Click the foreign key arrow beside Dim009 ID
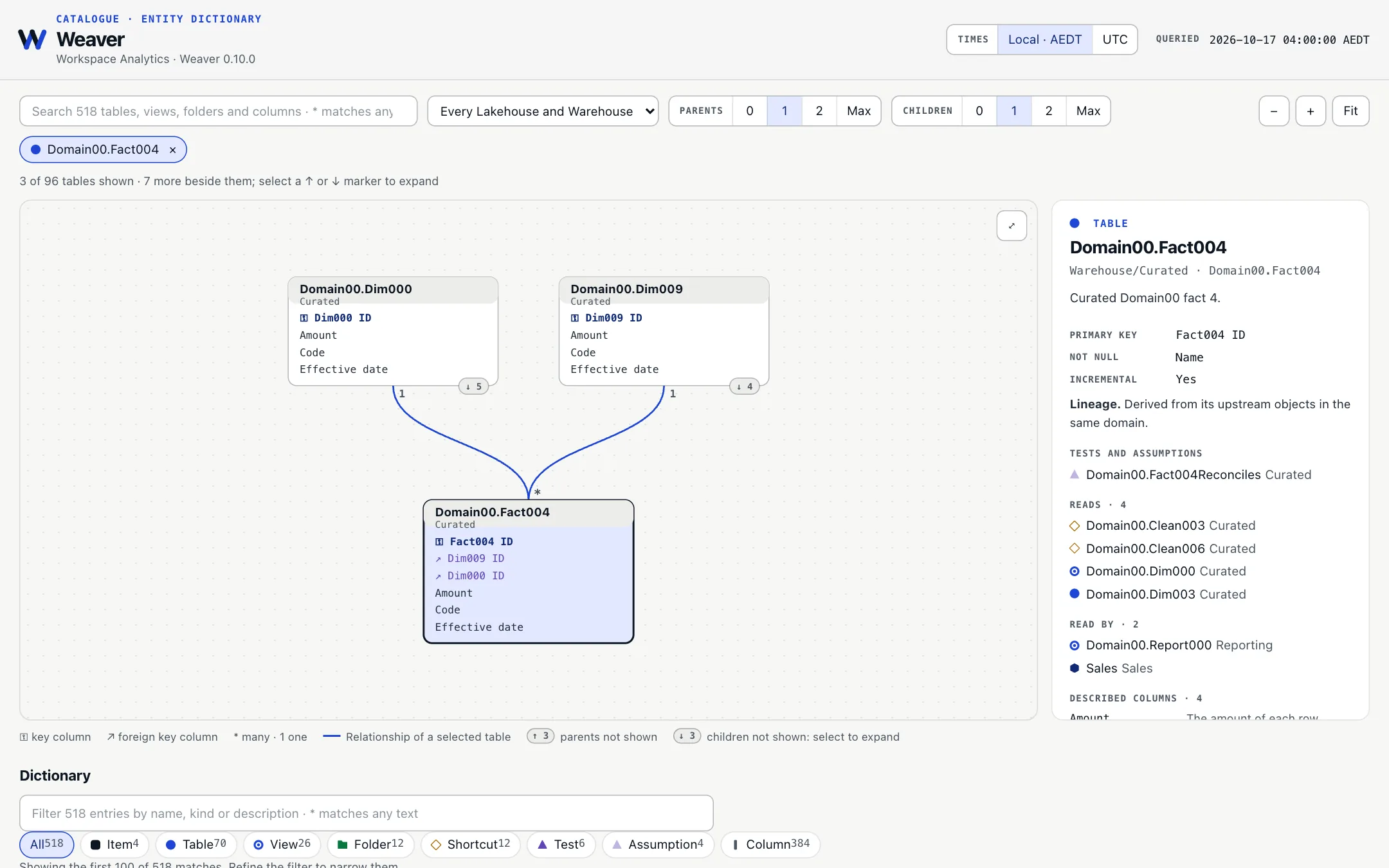 click(x=439, y=559)
